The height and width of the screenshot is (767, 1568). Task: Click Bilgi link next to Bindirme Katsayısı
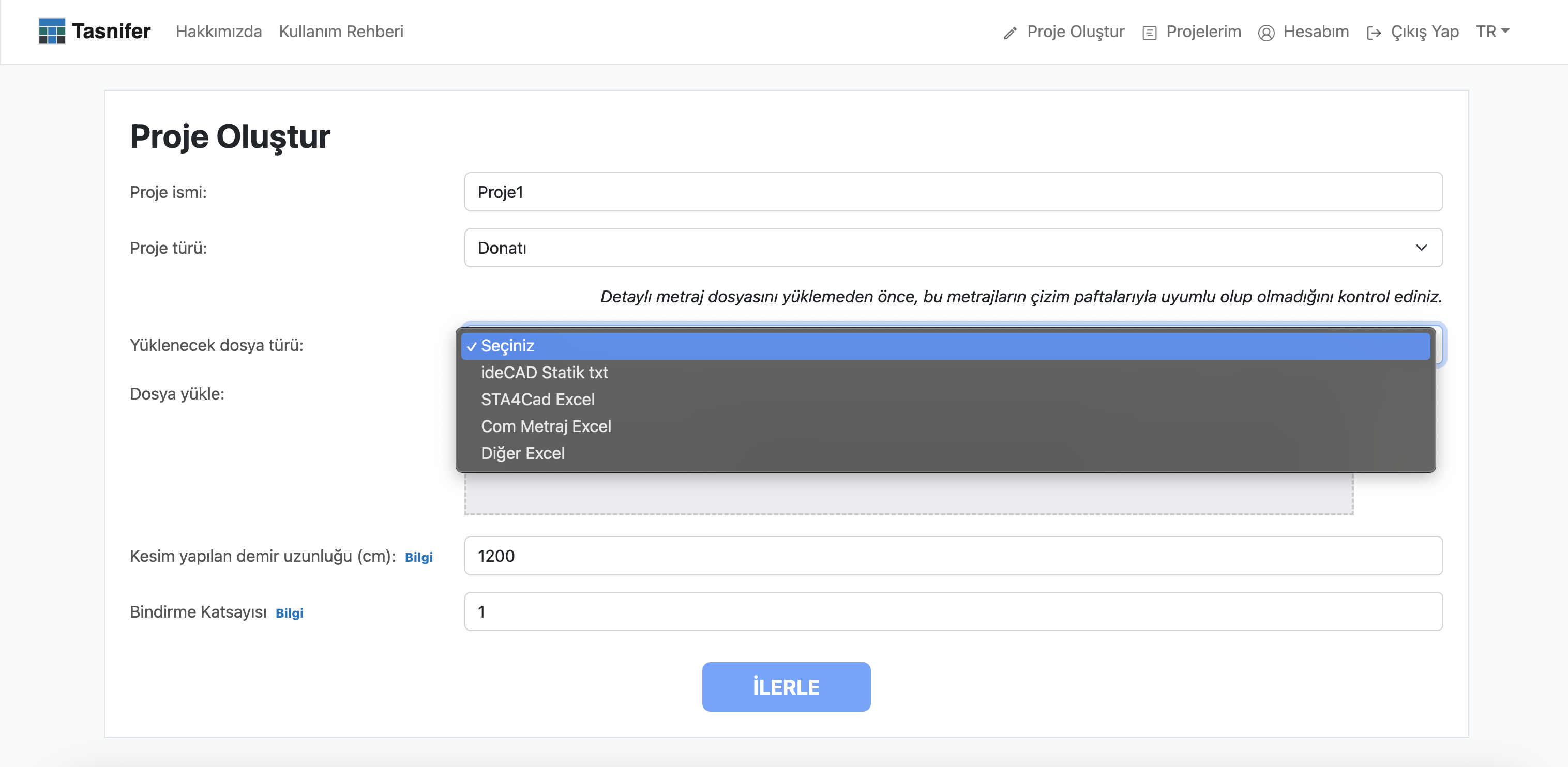point(289,613)
